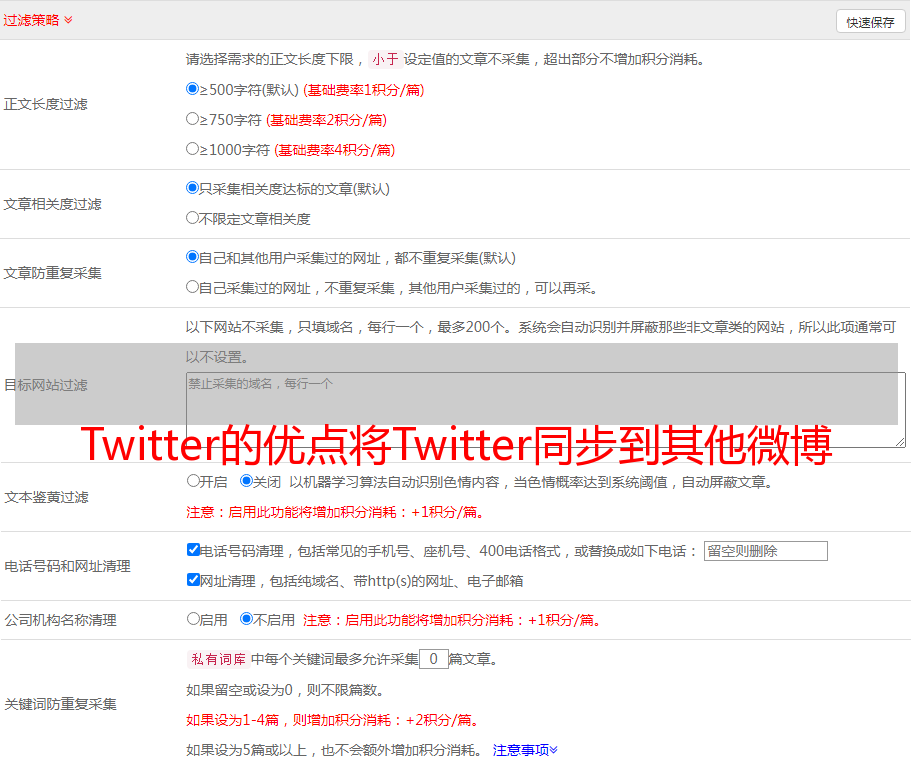Click the 如果留空或设为0,则不限篇数 text

point(285,691)
